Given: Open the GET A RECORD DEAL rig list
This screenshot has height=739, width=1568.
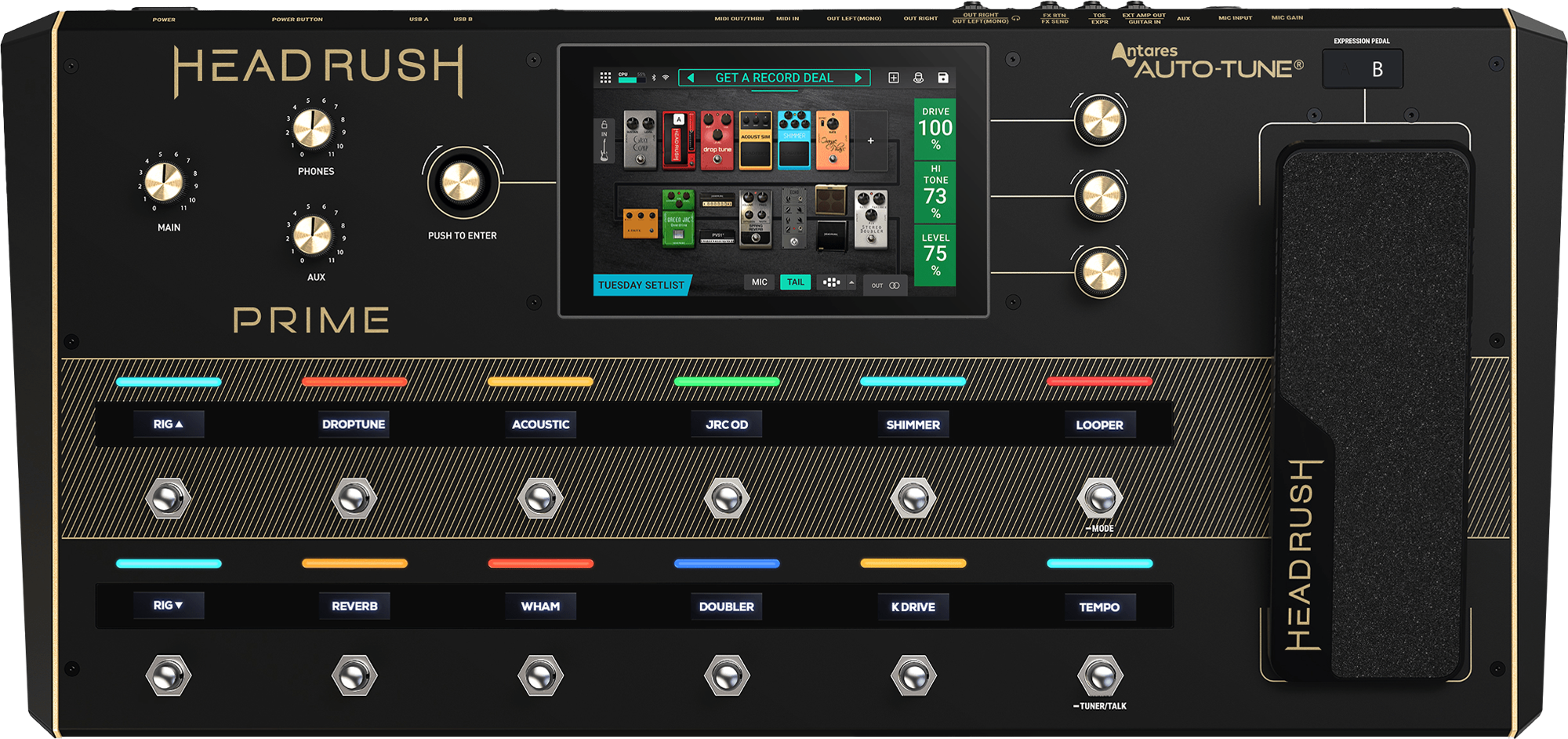Looking at the screenshot, I should coord(774,78).
